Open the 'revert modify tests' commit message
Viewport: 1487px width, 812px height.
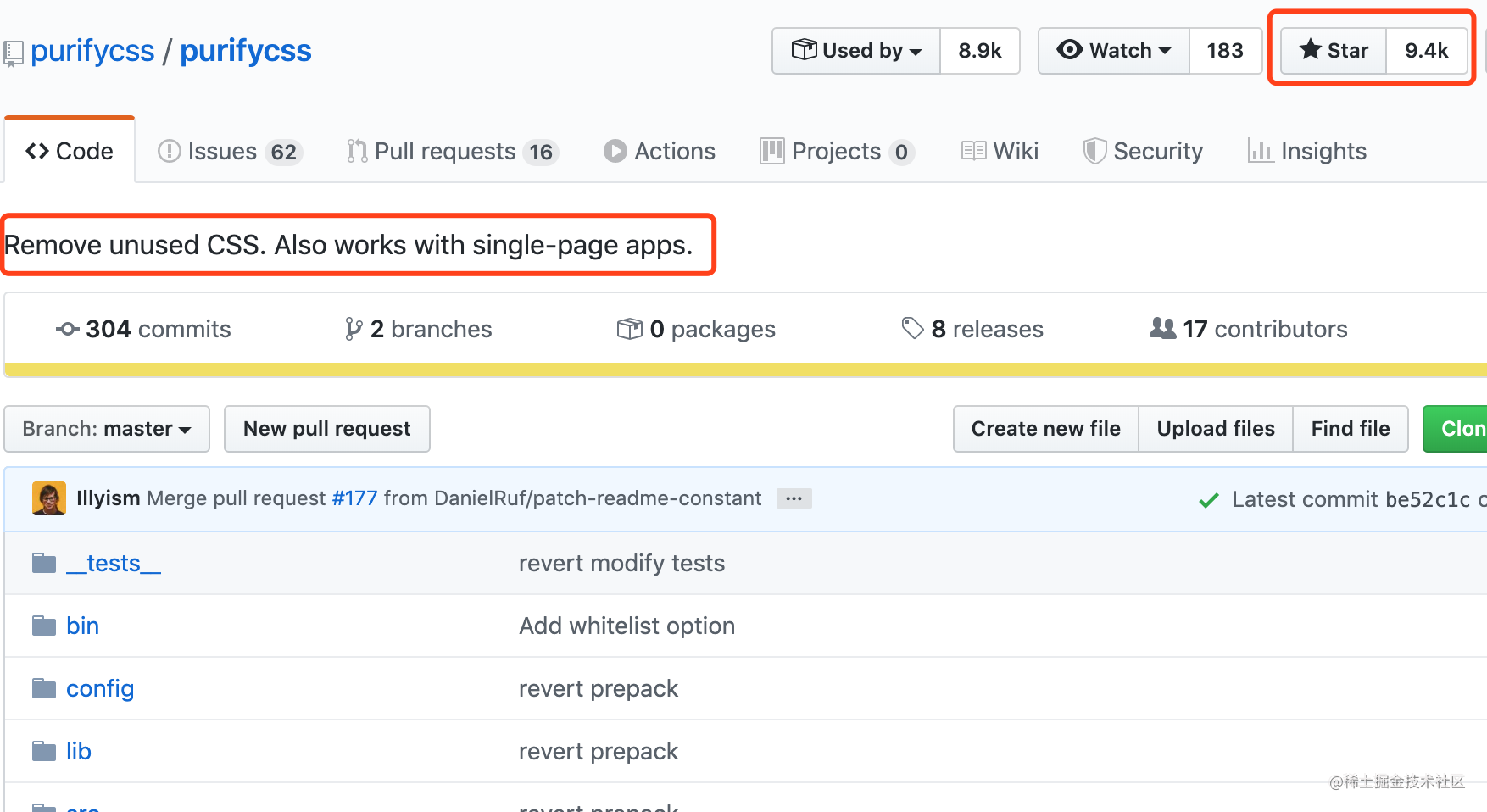(621, 564)
